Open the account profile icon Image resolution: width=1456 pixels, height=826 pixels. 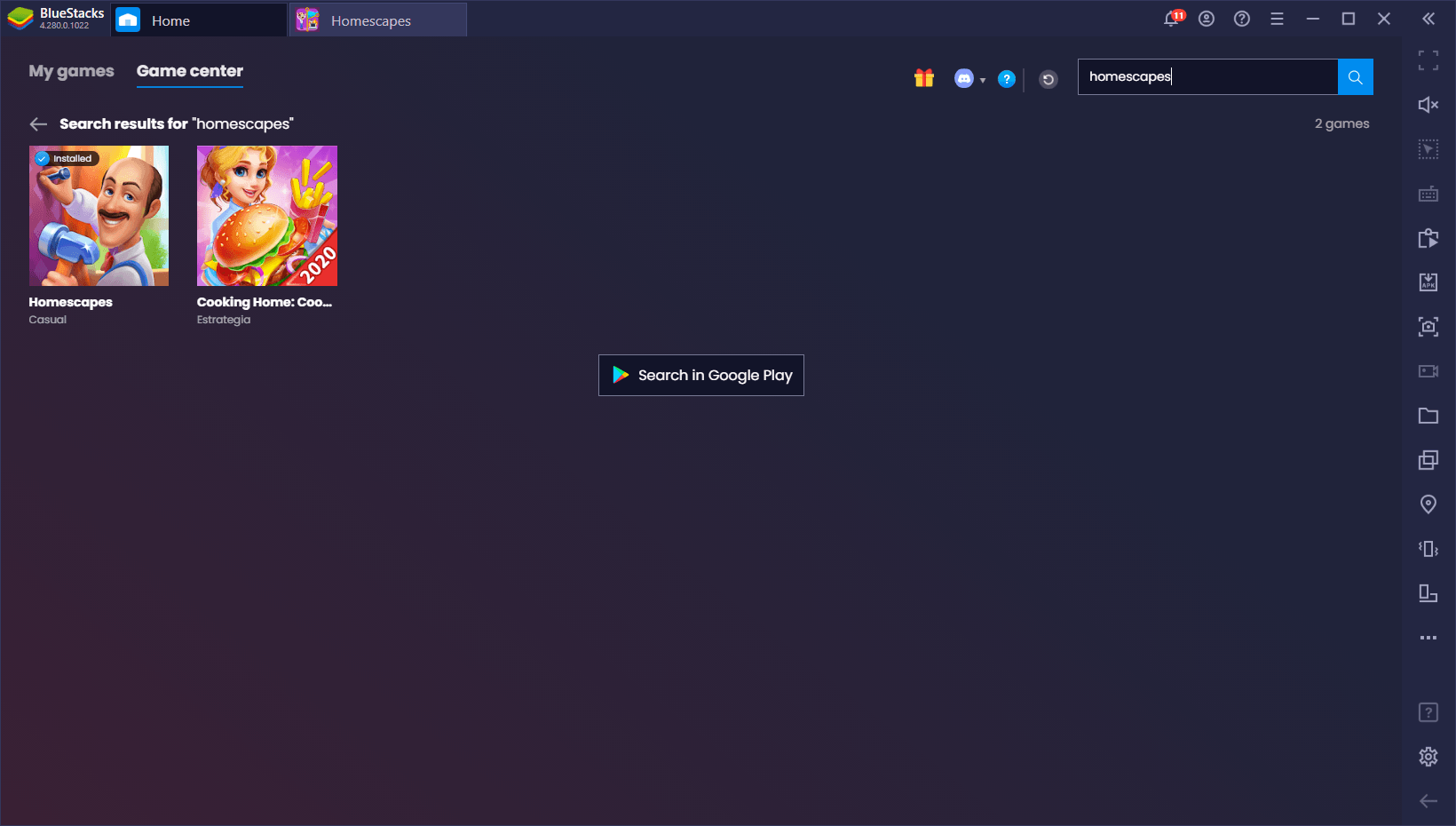[x=1207, y=19]
